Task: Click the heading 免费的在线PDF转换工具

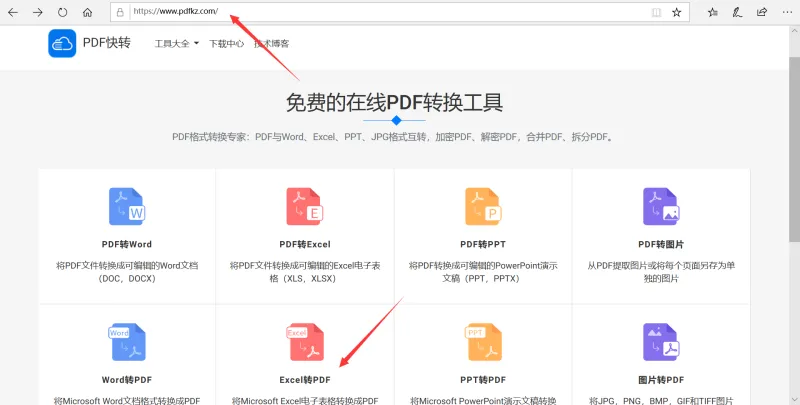Action: click(394, 103)
